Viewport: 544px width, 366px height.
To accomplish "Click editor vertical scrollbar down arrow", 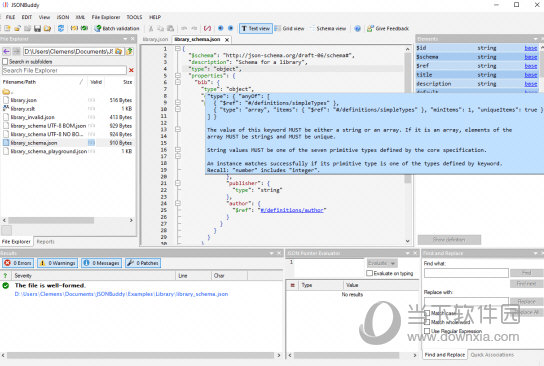I will click(x=408, y=241).
